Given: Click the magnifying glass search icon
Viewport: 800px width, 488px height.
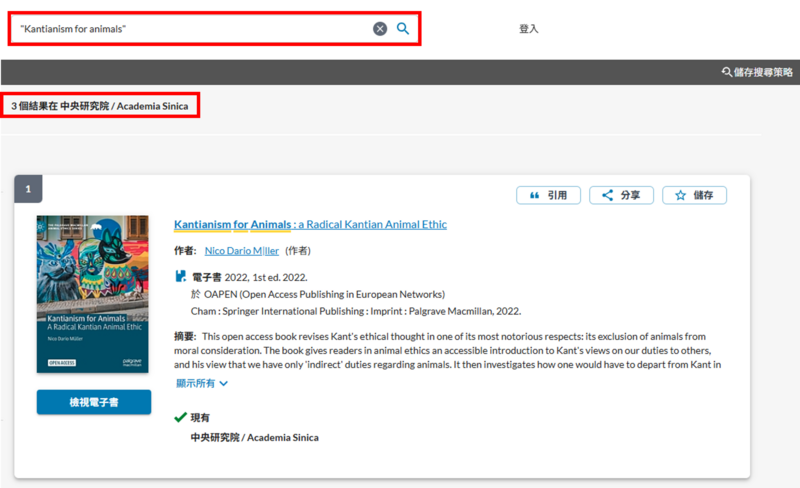Looking at the screenshot, I should click(403, 29).
